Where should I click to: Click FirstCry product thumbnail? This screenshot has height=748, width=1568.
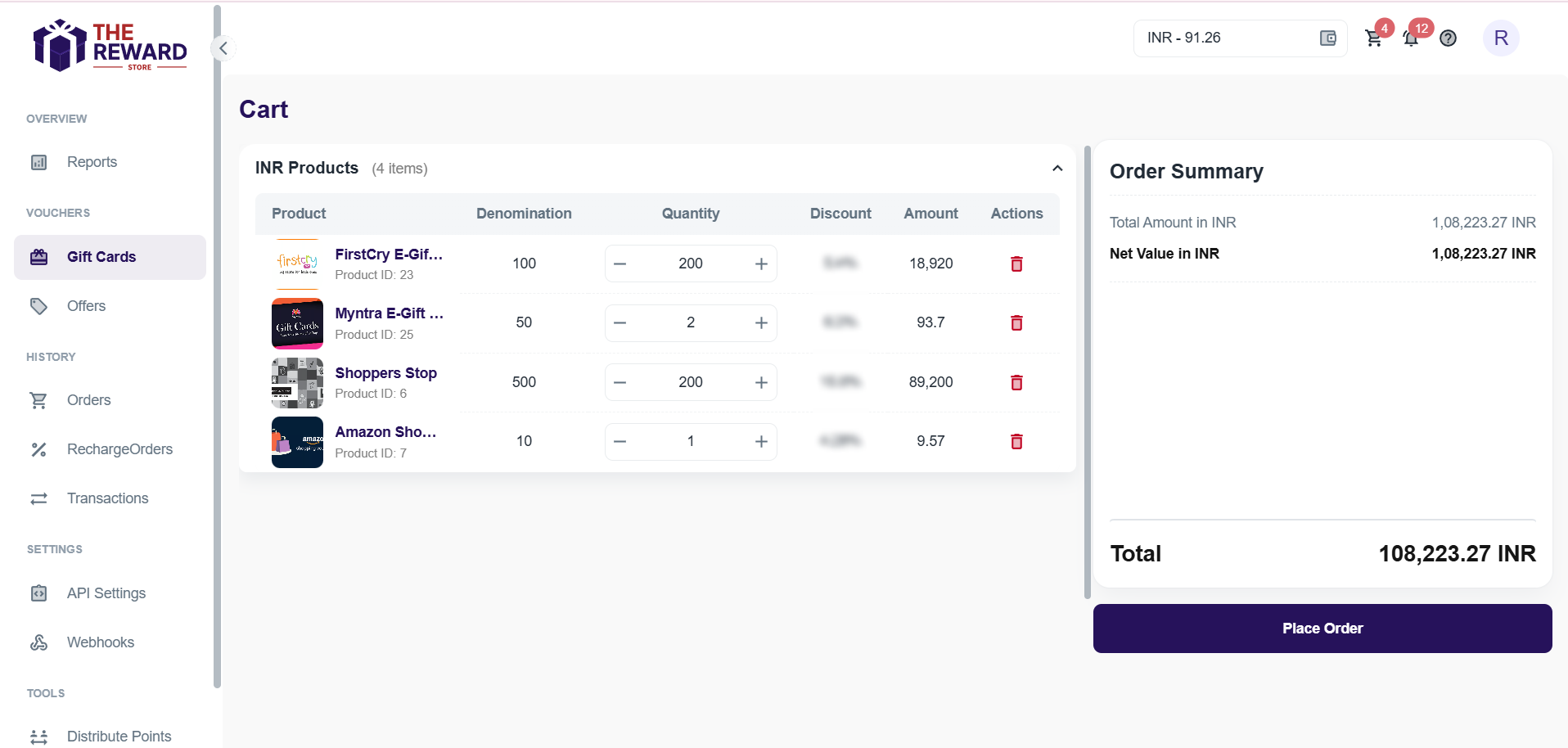[297, 264]
